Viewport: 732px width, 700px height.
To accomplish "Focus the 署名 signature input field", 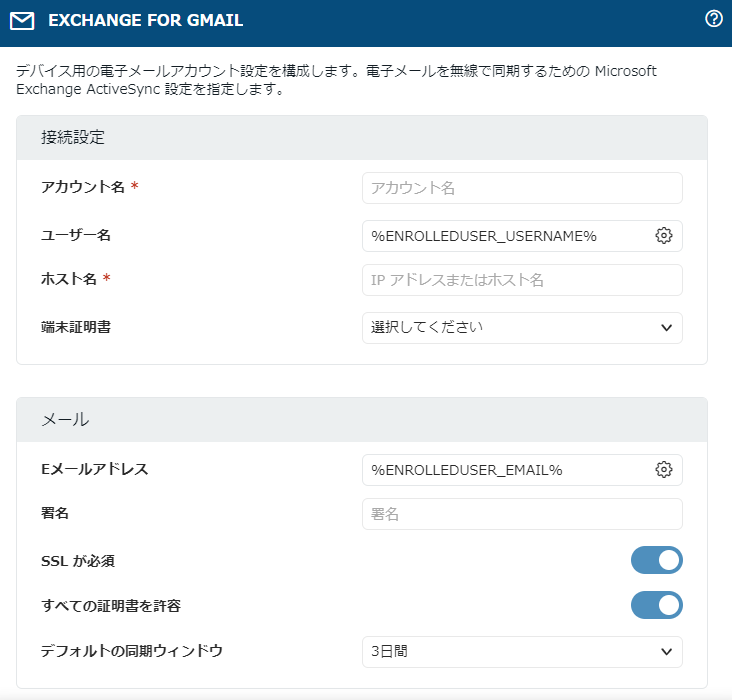I will (x=522, y=514).
